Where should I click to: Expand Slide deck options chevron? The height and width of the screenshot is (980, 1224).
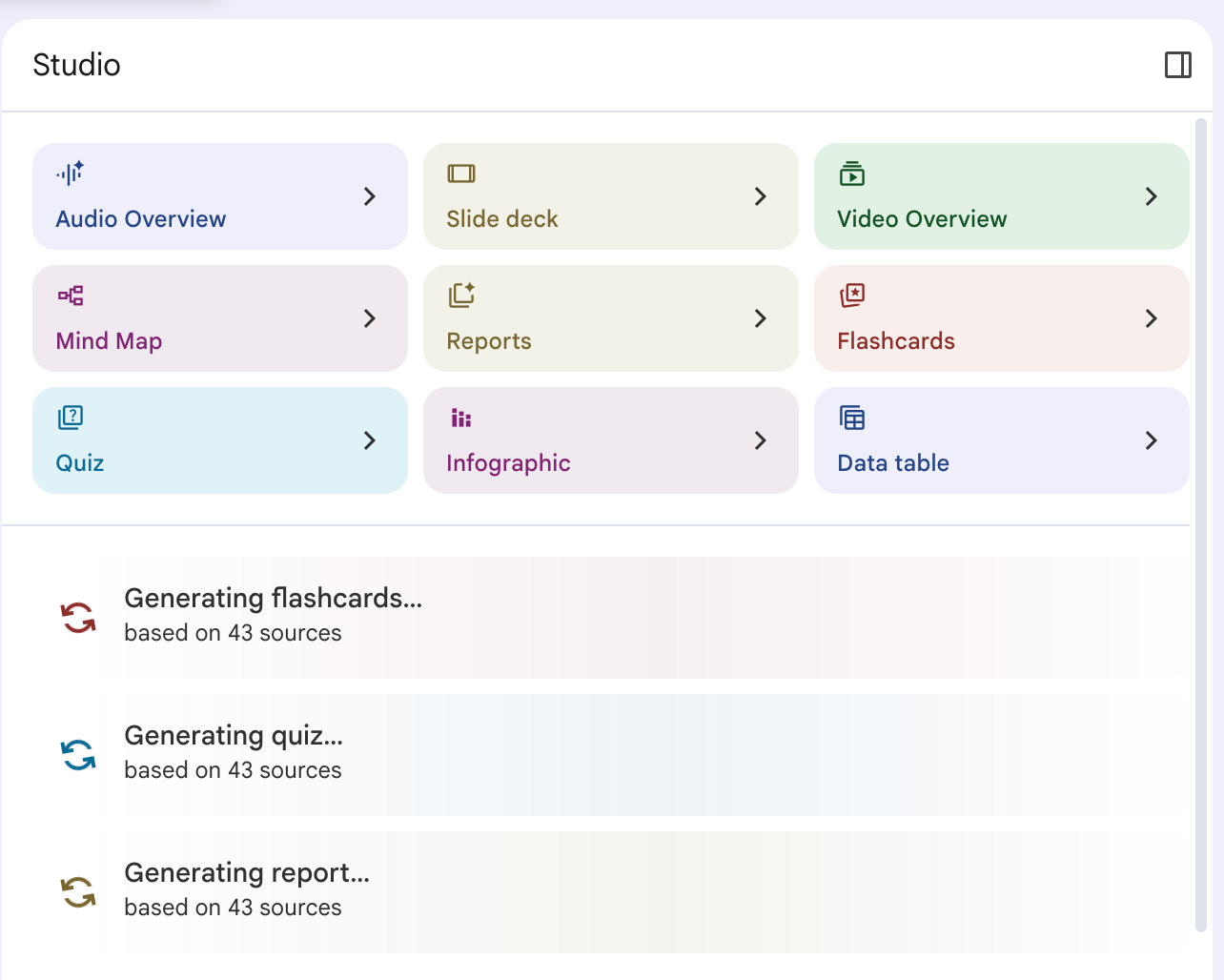761,196
